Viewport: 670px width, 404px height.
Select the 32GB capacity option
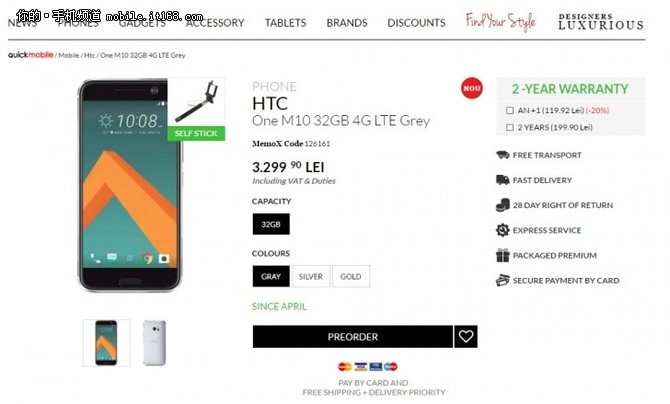[271, 224]
